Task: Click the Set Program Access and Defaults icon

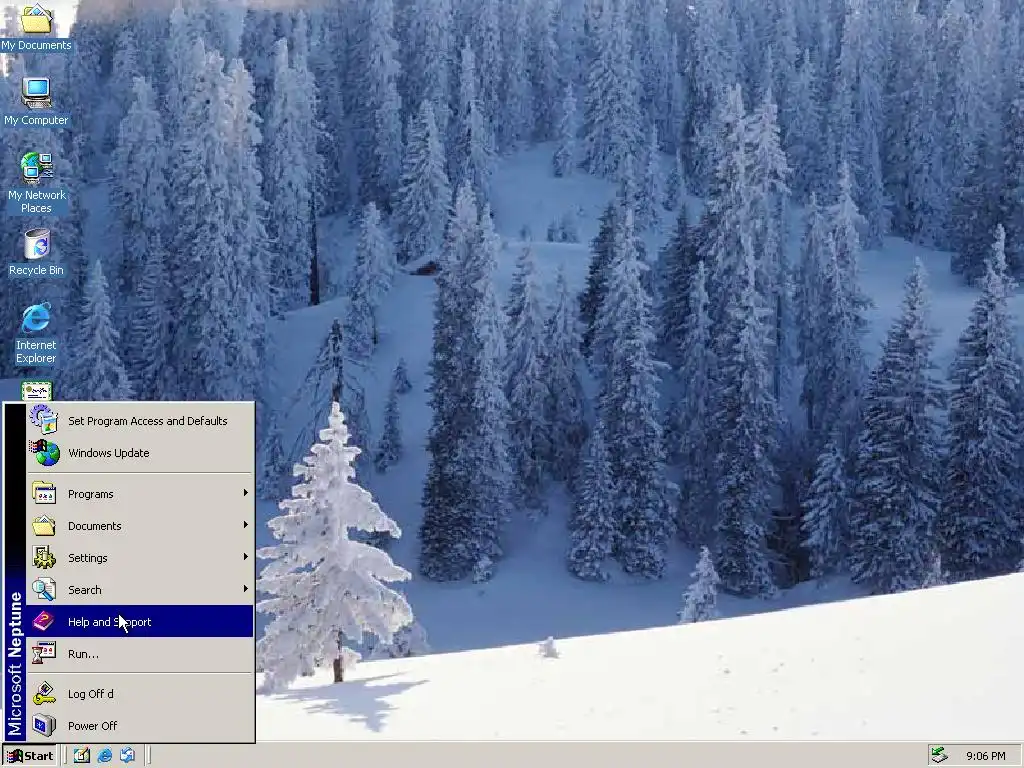Action: (x=44, y=420)
